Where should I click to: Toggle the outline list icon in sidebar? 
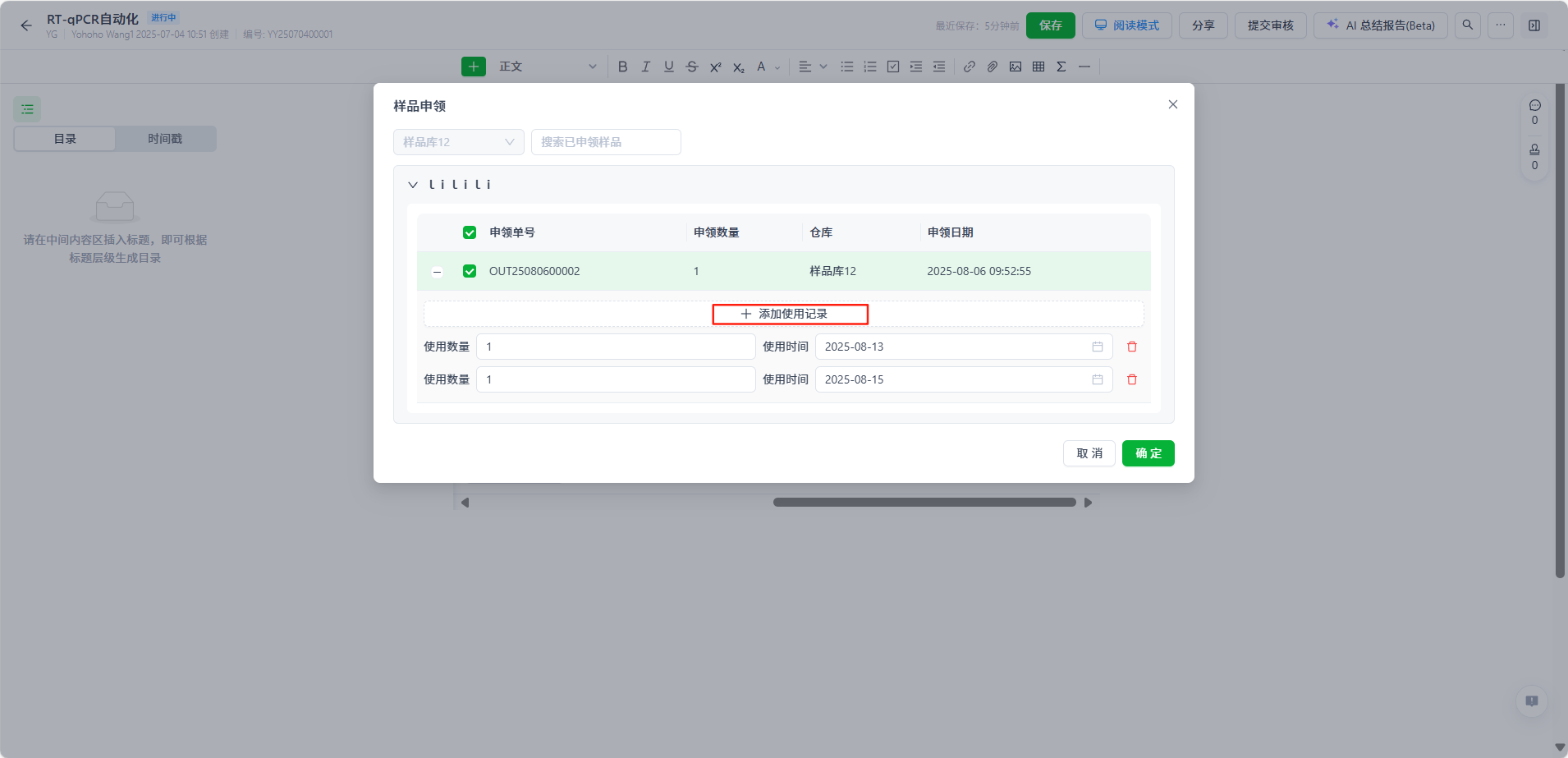tap(27, 109)
